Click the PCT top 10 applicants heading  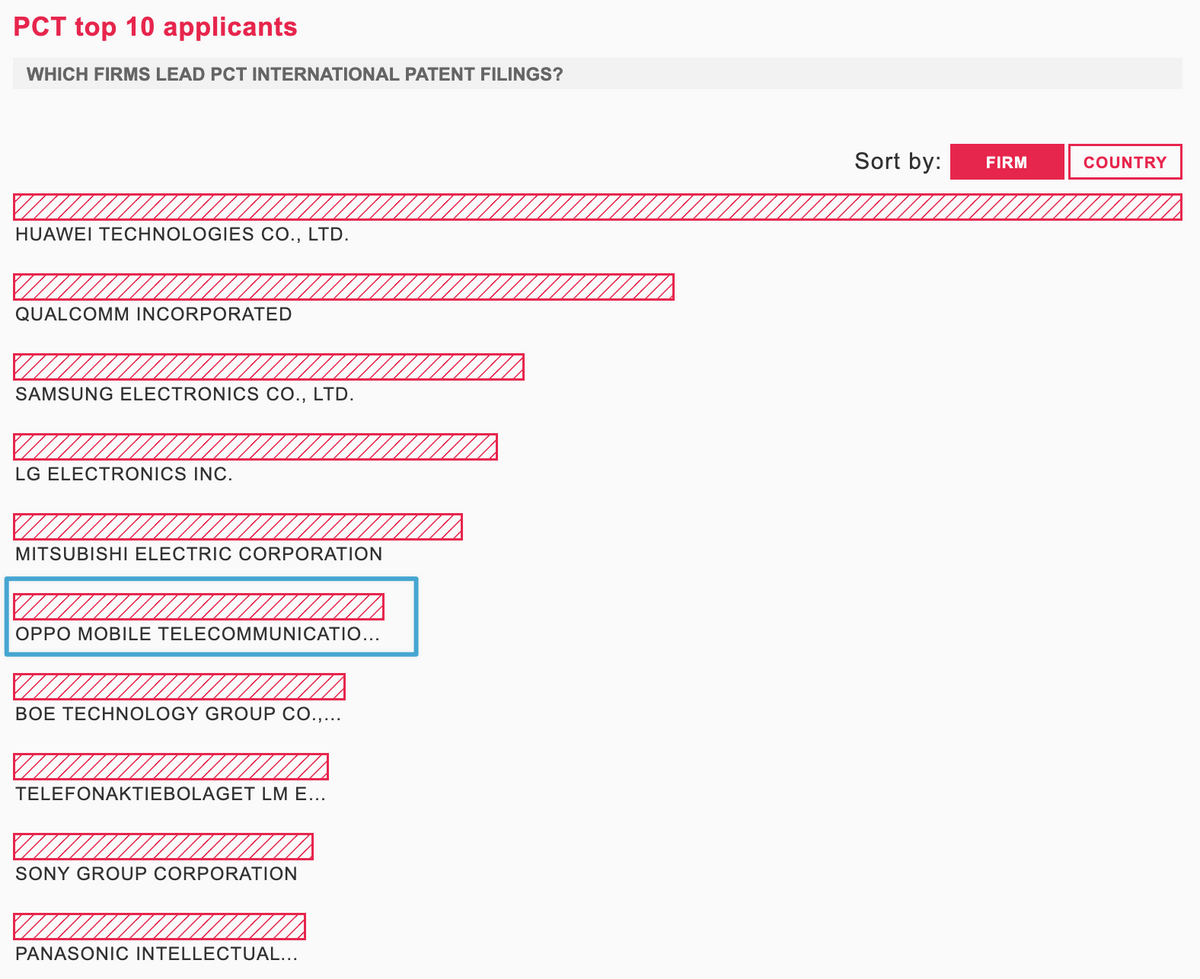(x=155, y=26)
